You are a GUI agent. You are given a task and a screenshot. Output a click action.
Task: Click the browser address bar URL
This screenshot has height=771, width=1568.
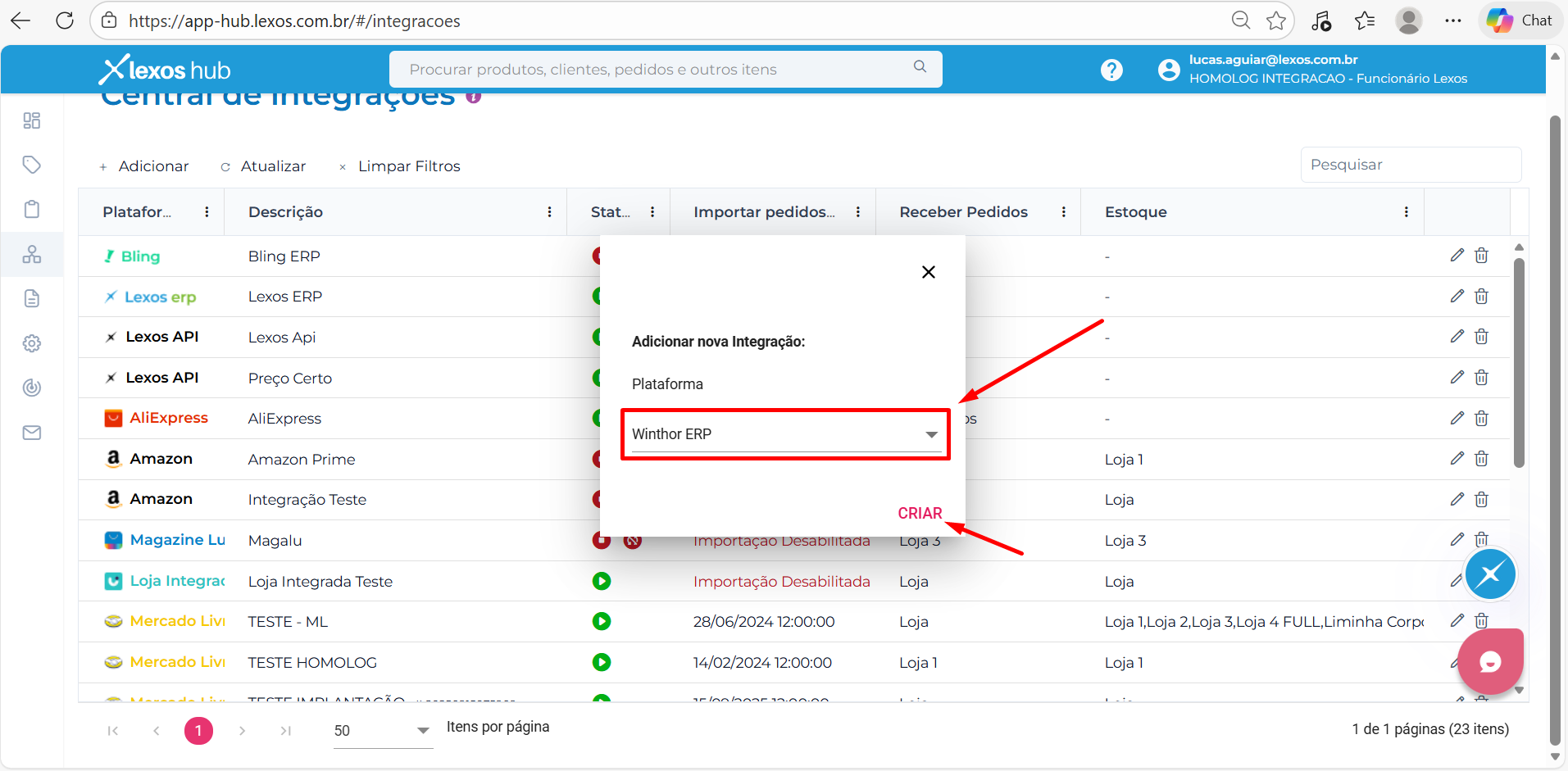[294, 21]
